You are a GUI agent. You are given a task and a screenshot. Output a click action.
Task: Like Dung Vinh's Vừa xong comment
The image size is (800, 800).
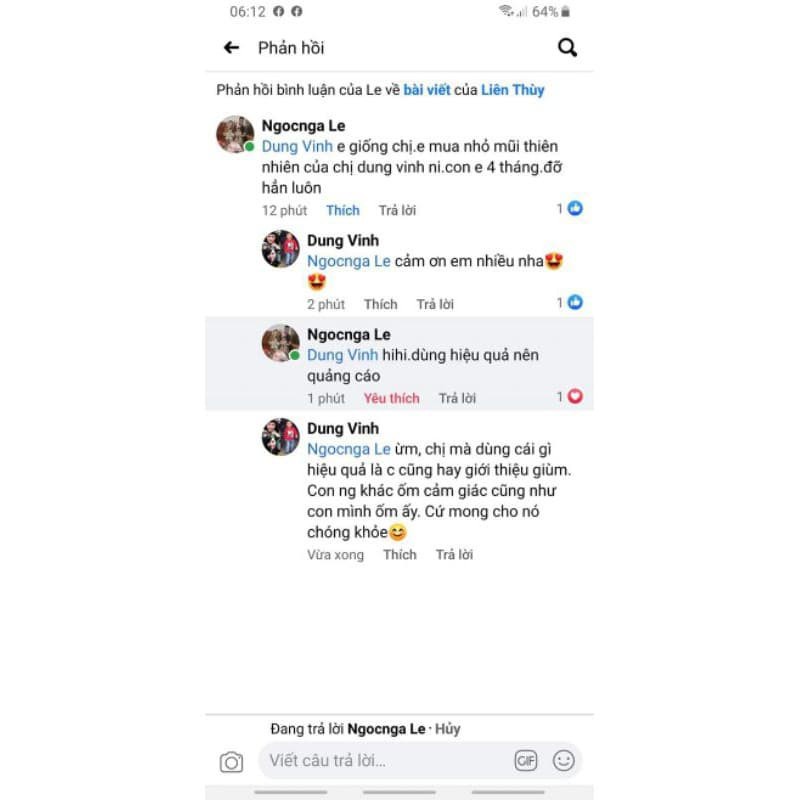(399, 555)
